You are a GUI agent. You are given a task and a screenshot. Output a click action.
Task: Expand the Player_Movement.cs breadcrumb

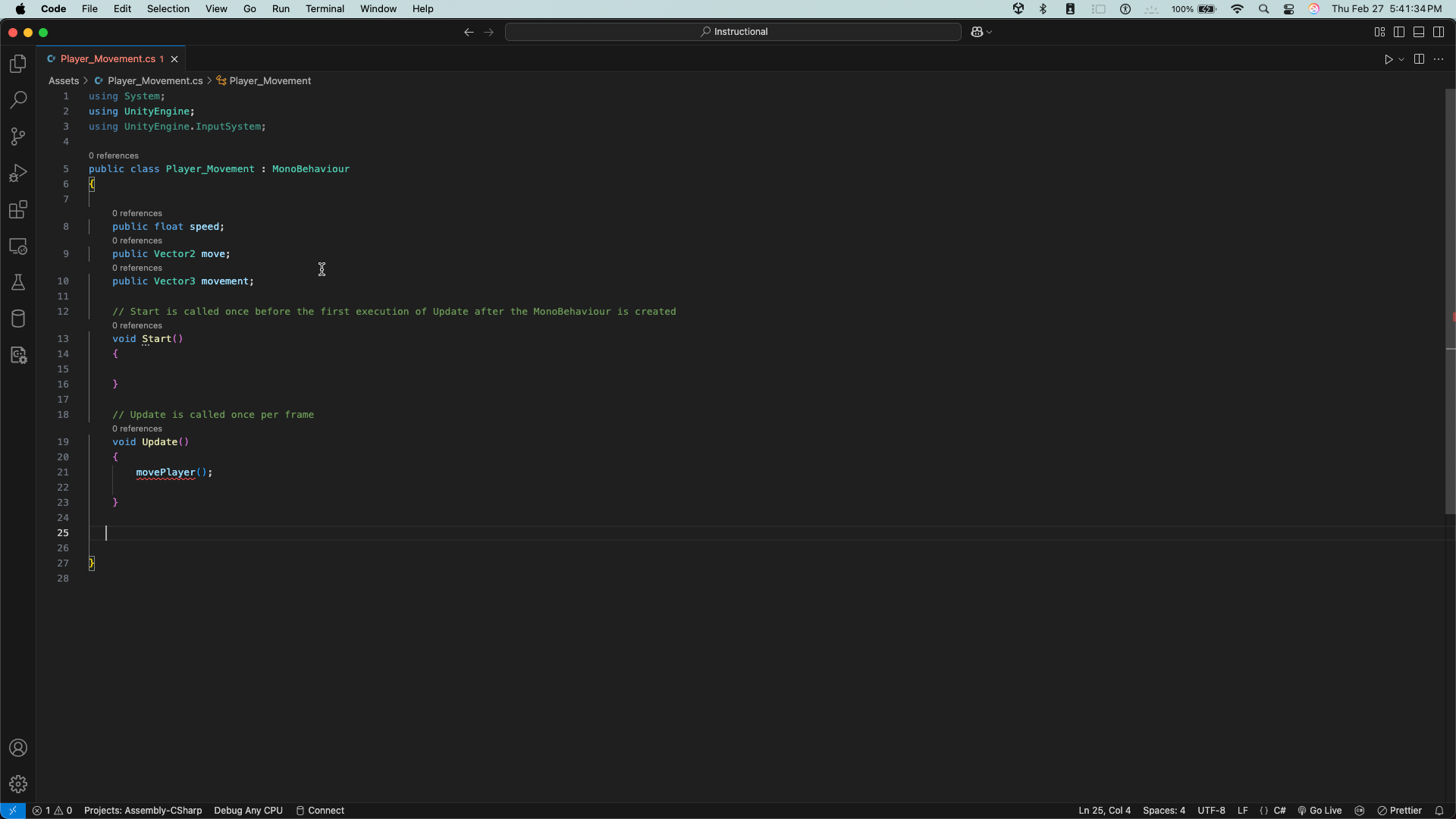point(149,81)
